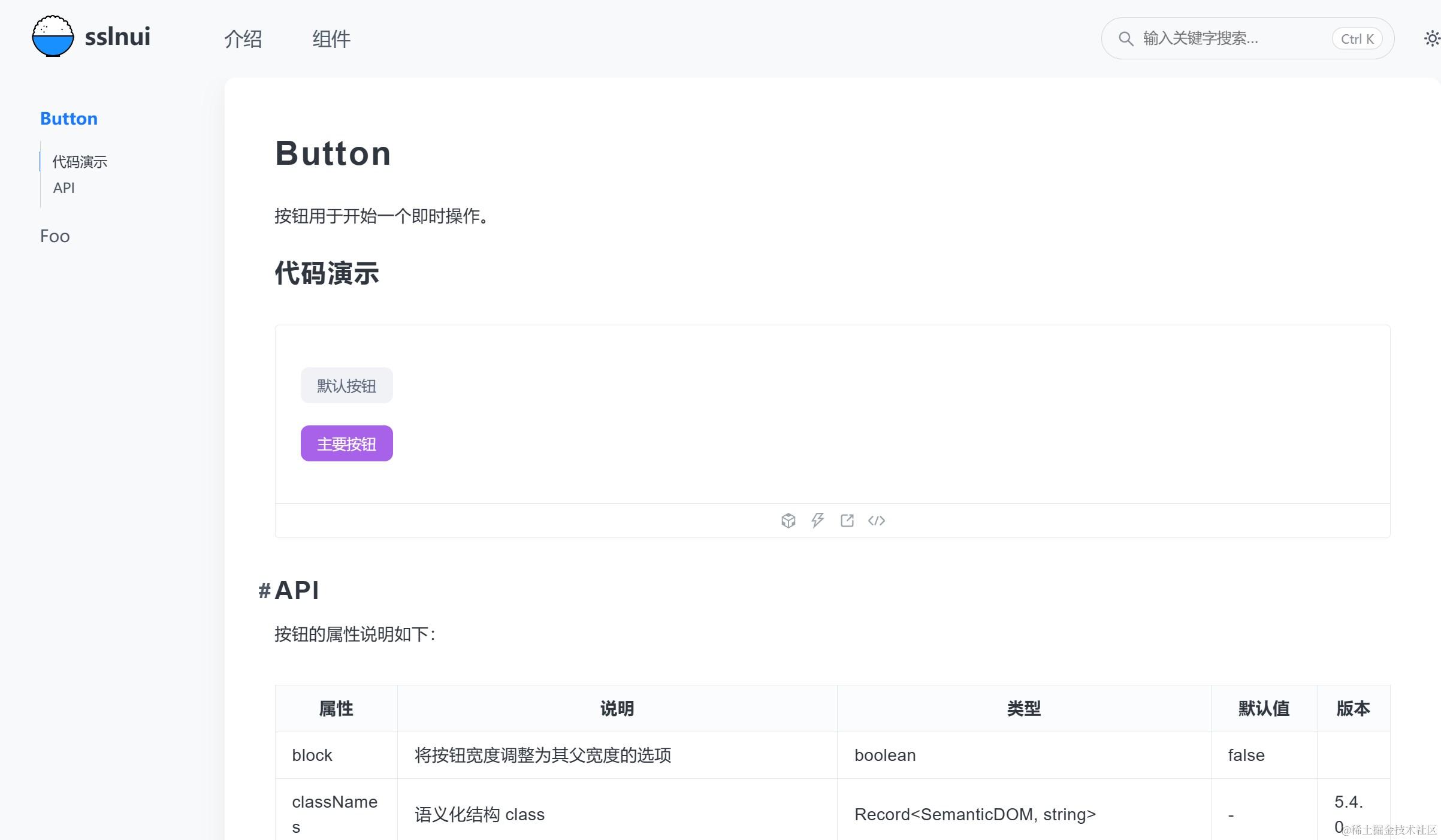Click the rice bowl logo icon
The image size is (1441, 840).
click(53, 37)
